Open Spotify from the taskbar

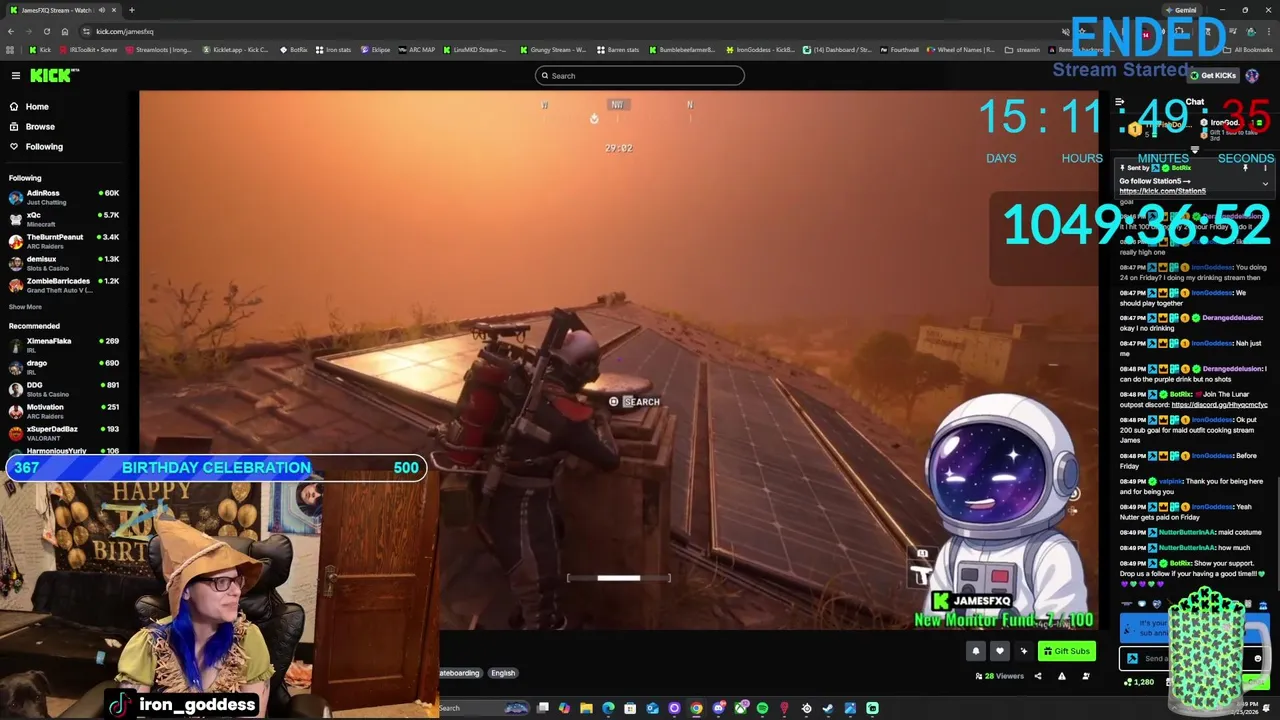click(x=762, y=709)
